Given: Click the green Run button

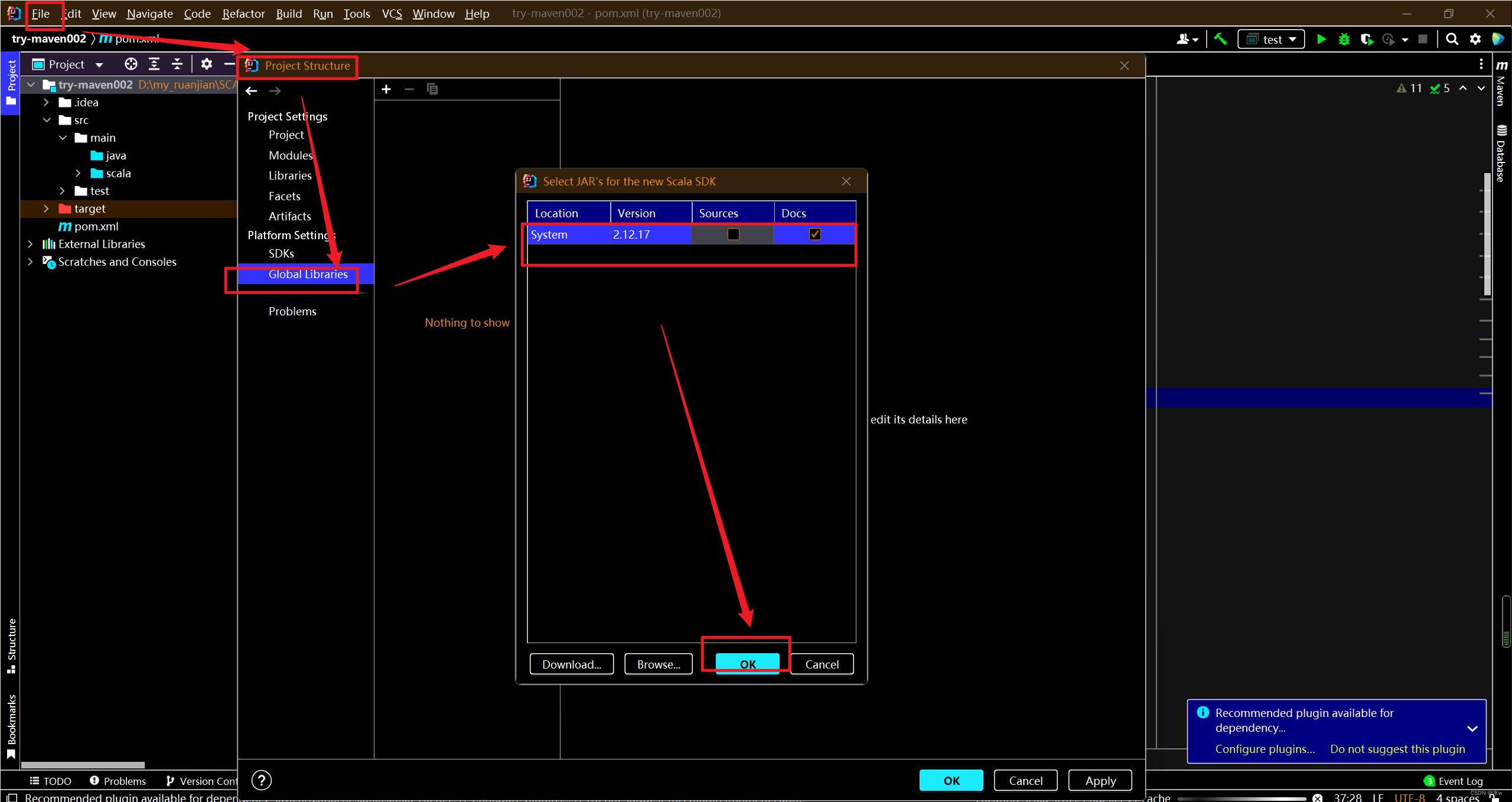Looking at the screenshot, I should tap(1321, 40).
